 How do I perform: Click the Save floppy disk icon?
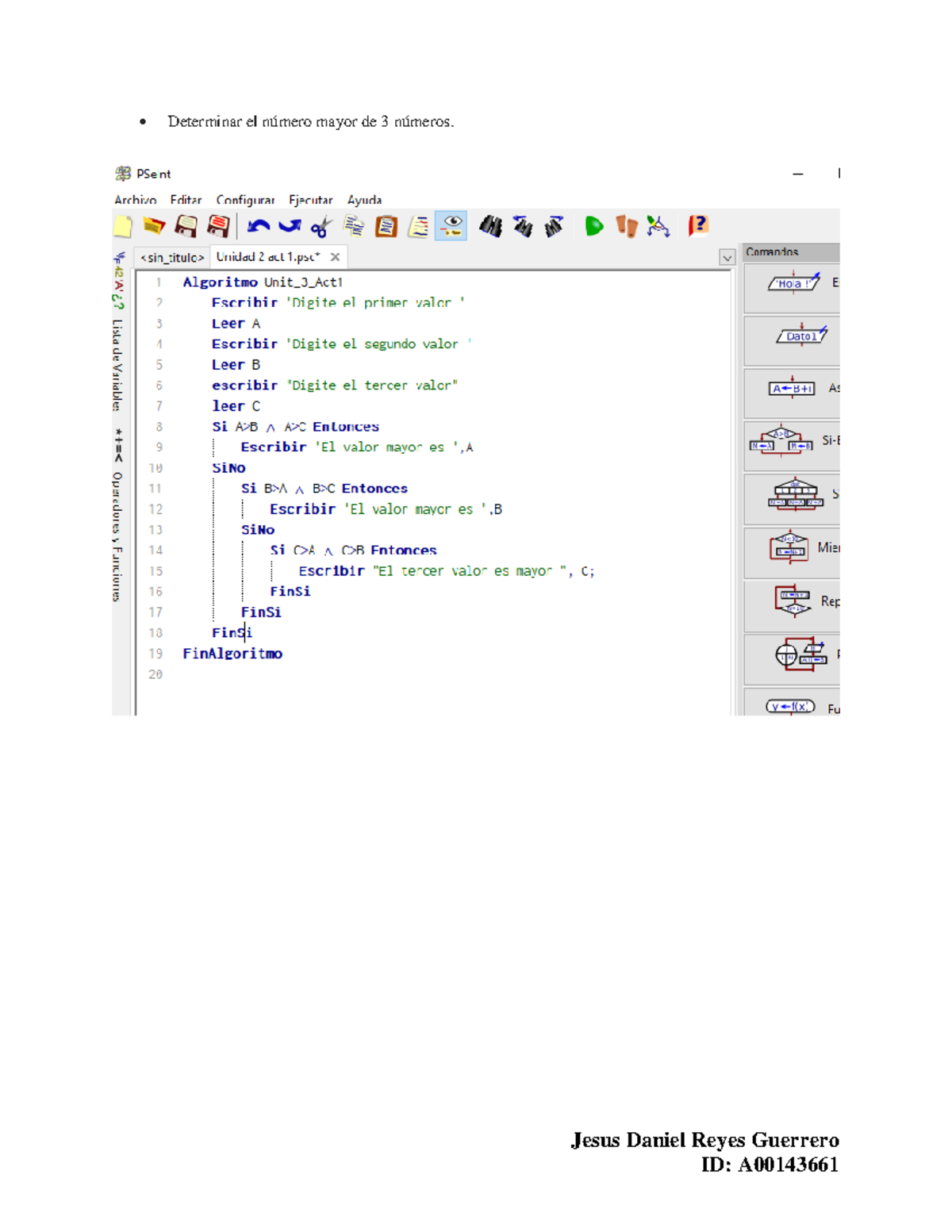tap(186, 227)
